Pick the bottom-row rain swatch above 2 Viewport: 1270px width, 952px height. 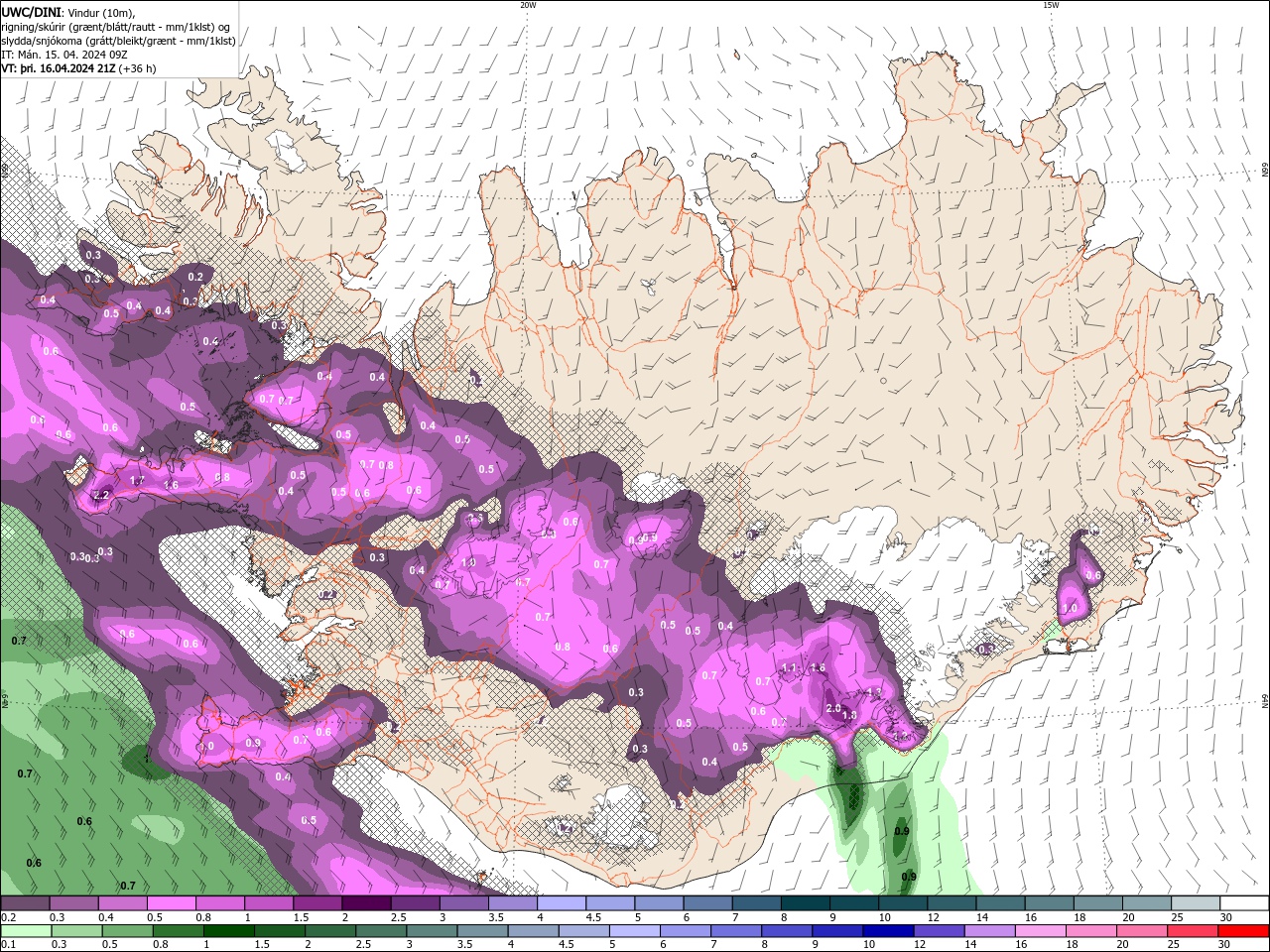click(x=330, y=931)
